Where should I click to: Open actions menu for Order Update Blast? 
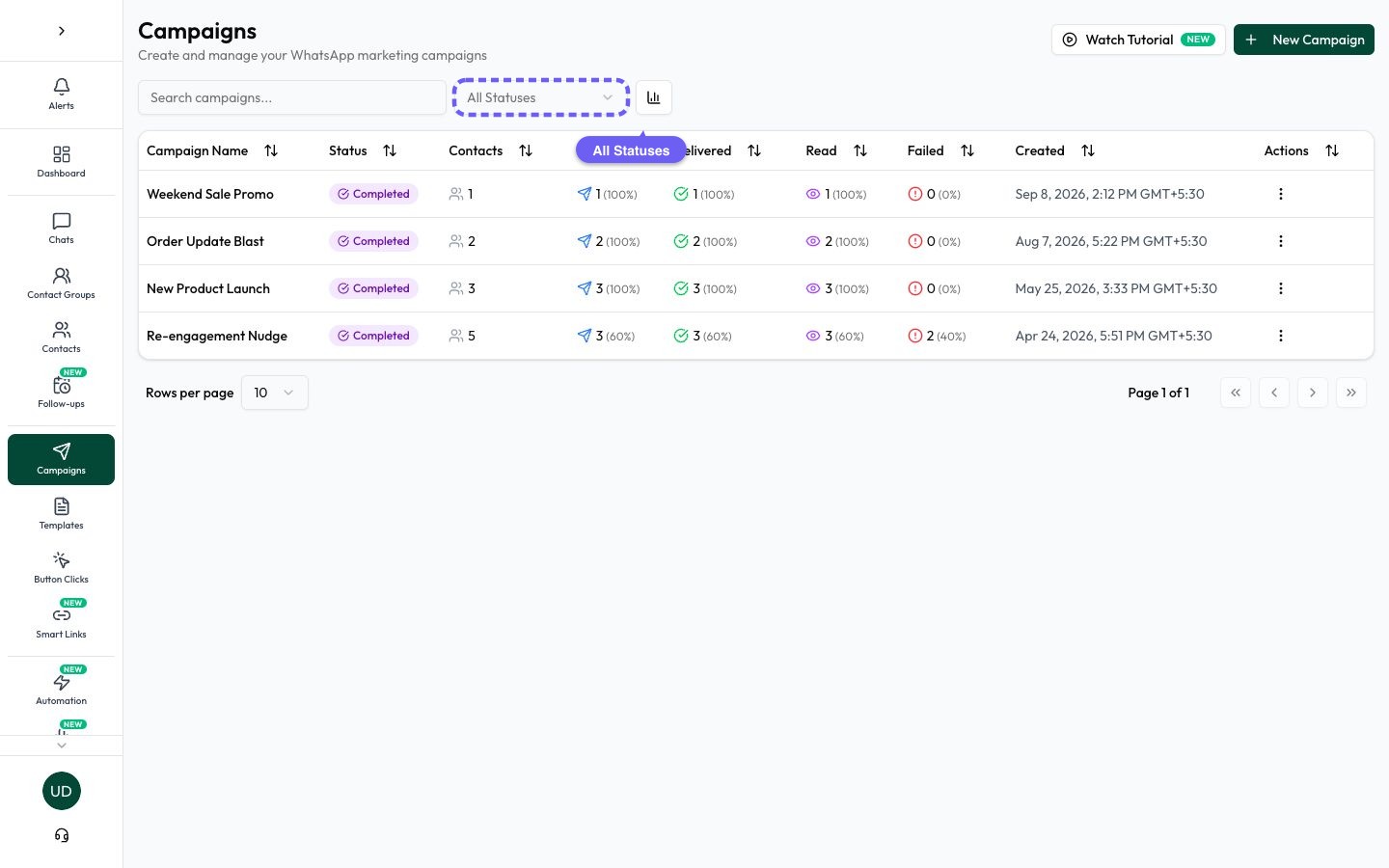click(1281, 241)
